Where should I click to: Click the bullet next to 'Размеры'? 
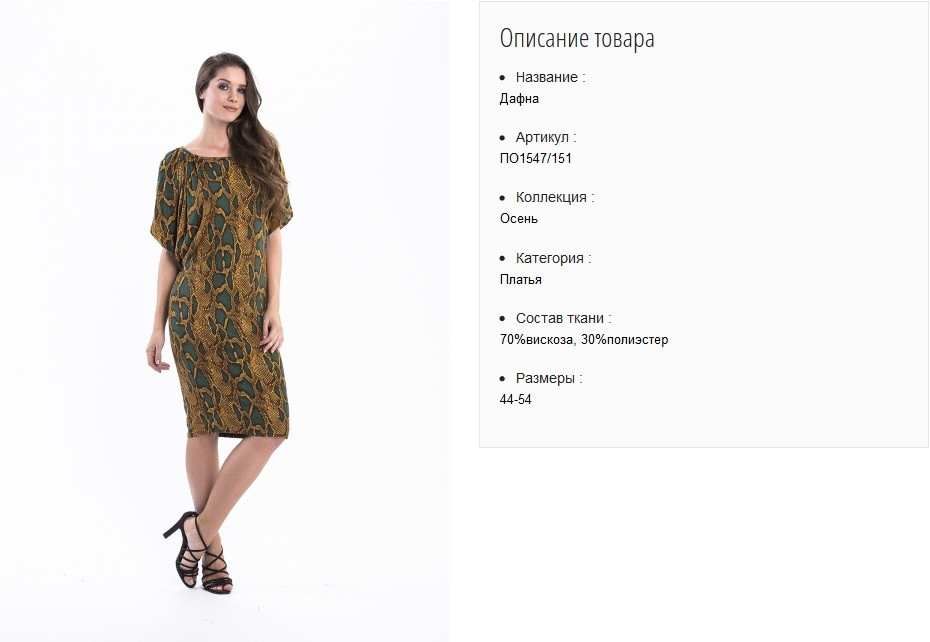click(x=503, y=379)
